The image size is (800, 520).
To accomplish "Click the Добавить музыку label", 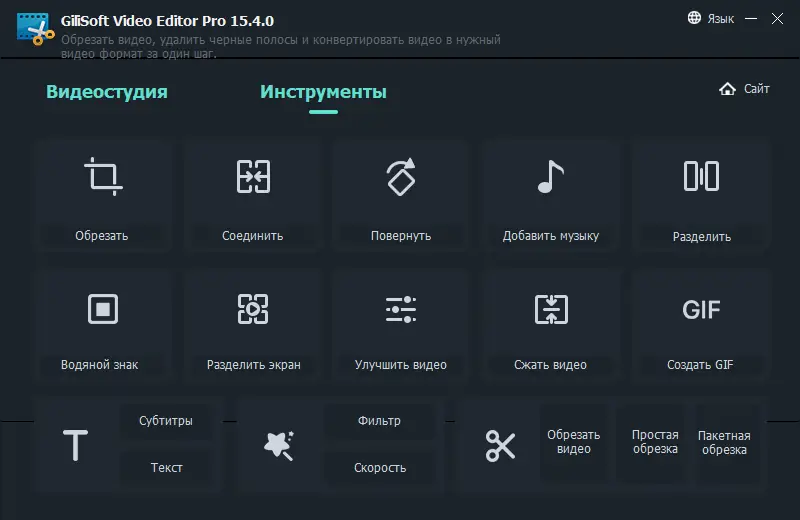I will (x=551, y=236).
